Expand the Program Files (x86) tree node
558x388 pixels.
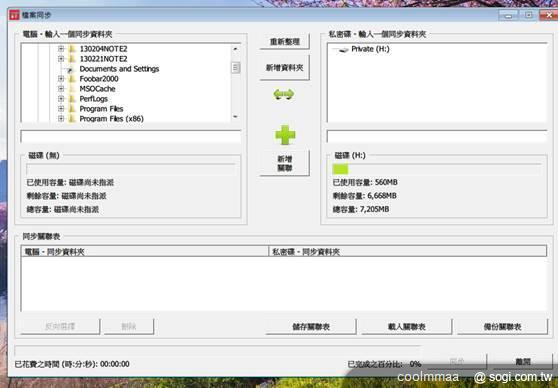pyautogui.click(x=61, y=119)
